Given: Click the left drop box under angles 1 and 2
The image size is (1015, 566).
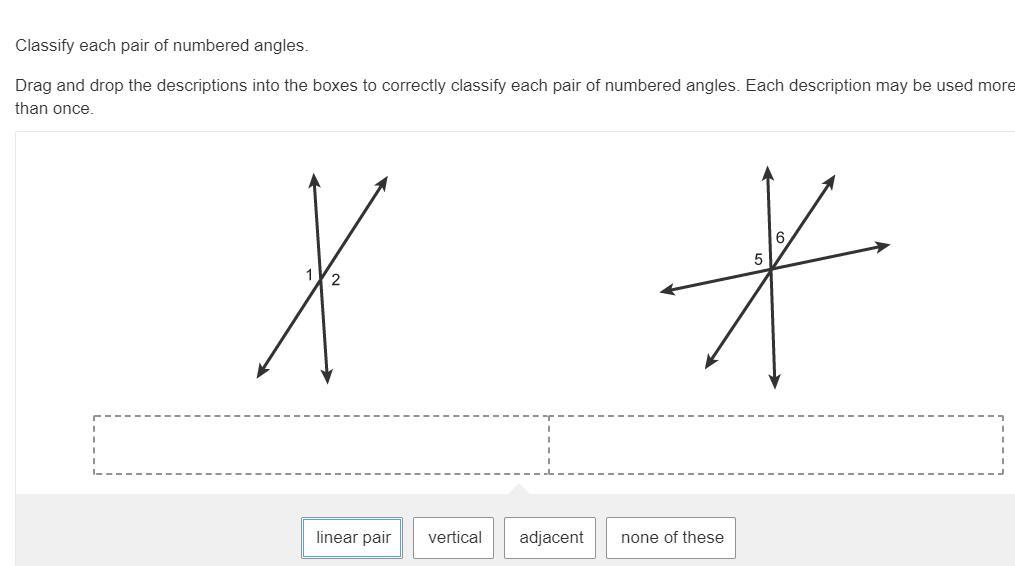Looking at the screenshot, I should click(x=321, y=444).
